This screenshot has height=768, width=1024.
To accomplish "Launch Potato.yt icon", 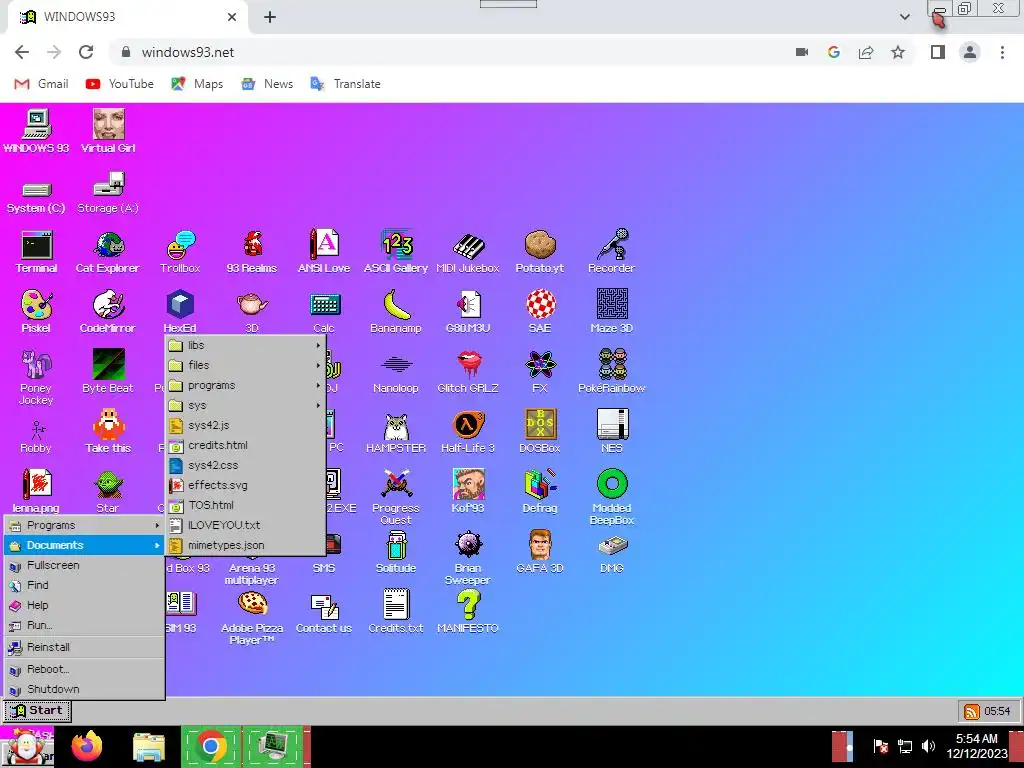I will click(x=539, y=252).
